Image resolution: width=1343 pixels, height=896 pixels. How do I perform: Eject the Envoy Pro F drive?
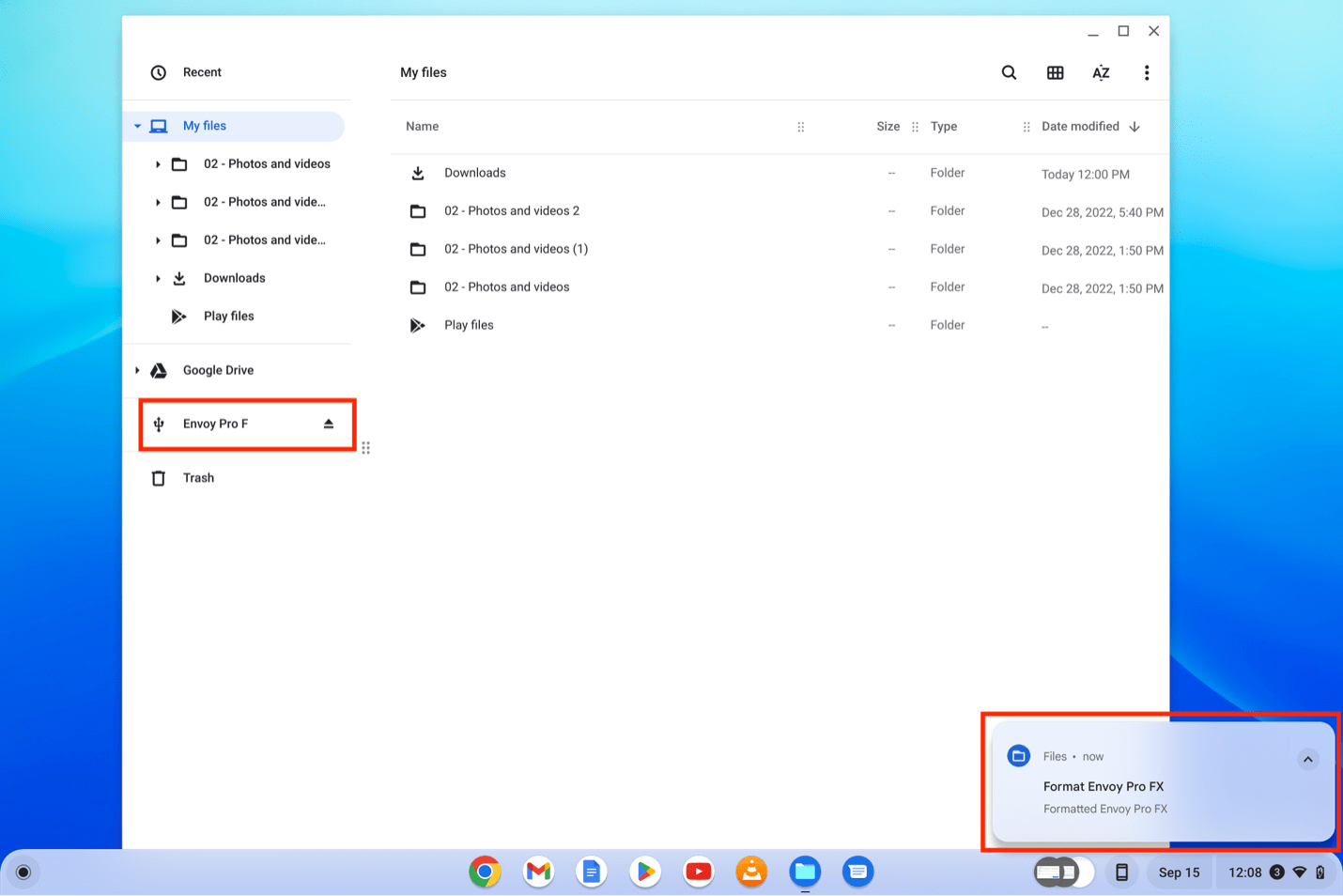[x=329, y=424]
